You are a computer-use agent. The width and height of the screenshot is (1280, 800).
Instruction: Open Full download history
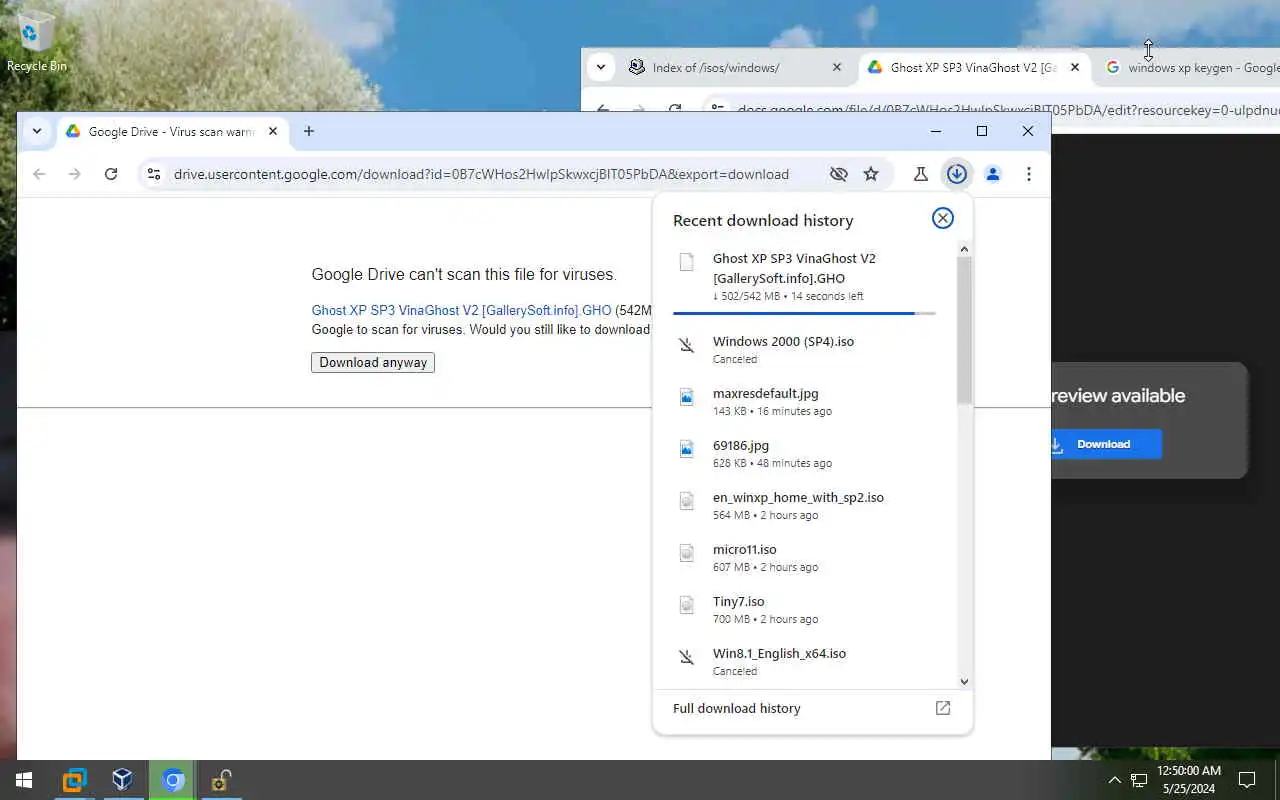tap(737, 708)
